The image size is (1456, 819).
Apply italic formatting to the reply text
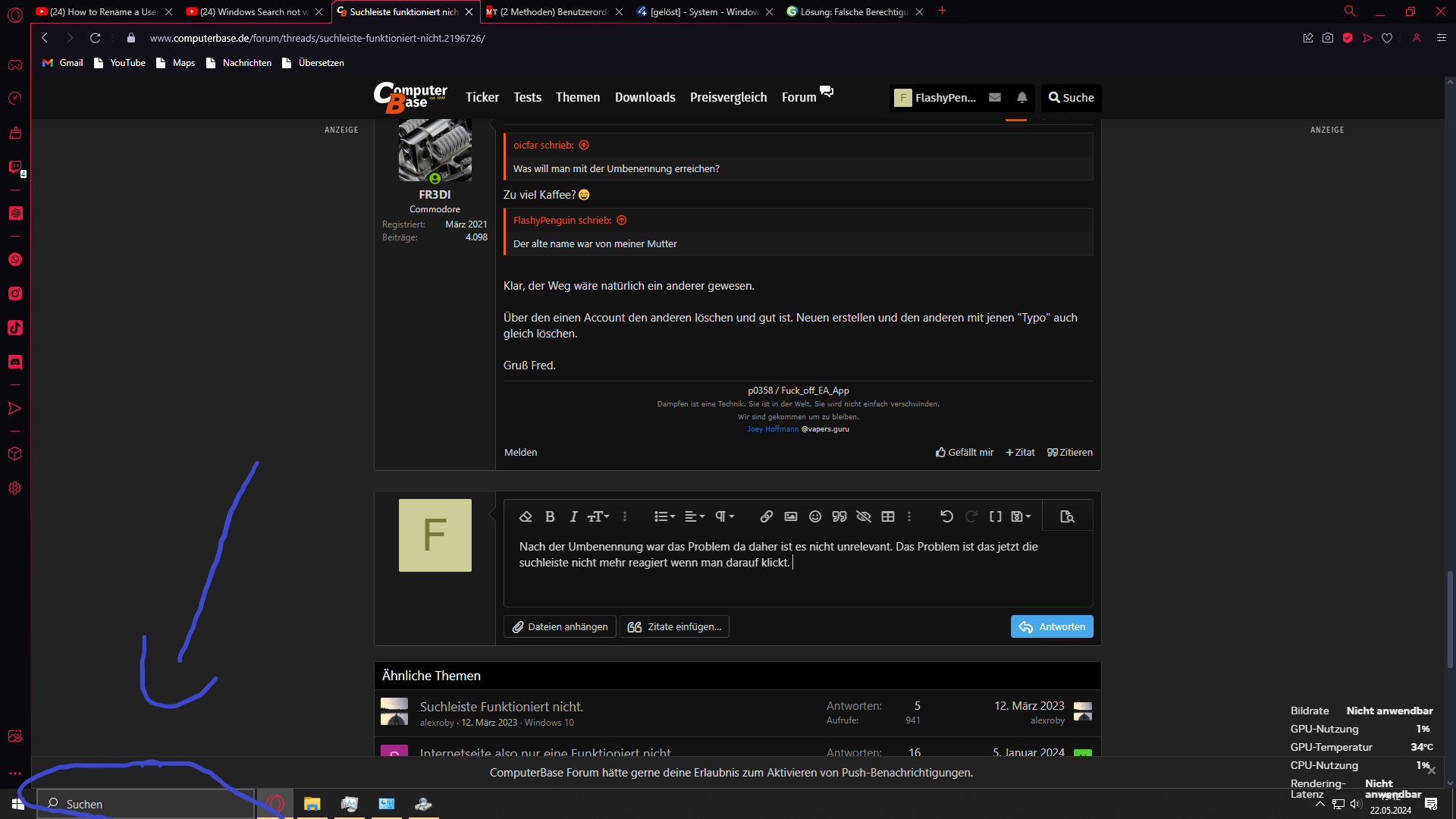click(573, 516)
